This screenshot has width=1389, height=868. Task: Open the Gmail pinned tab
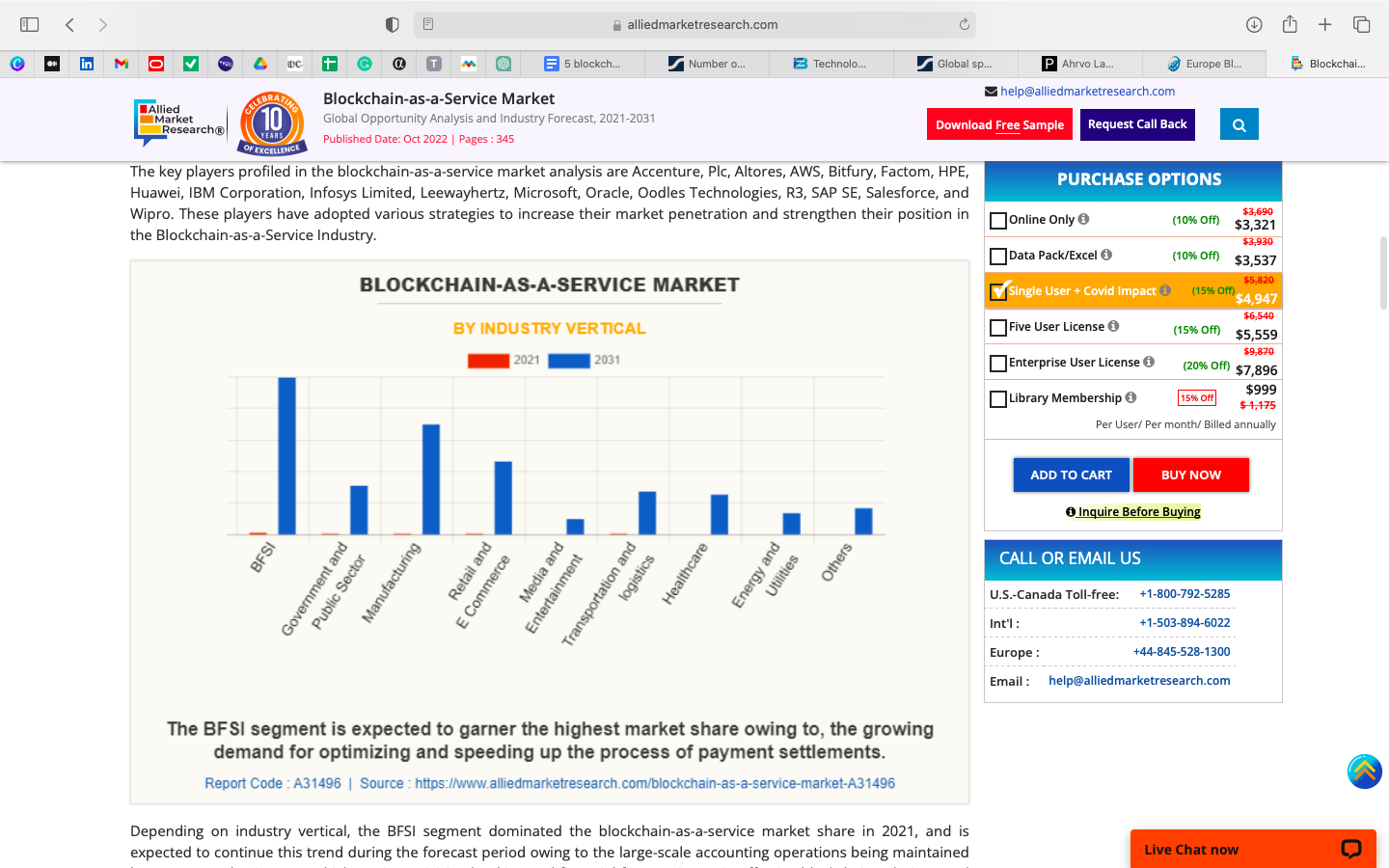click(122, 64)
